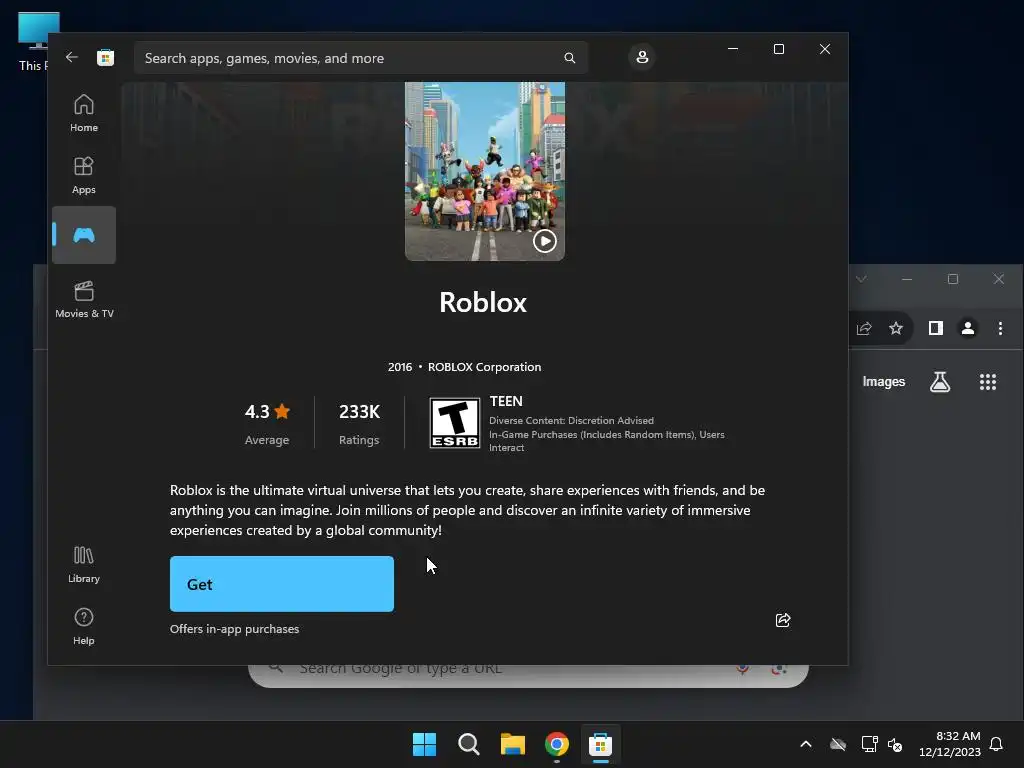Open Help in the Store sidebar

84,626
